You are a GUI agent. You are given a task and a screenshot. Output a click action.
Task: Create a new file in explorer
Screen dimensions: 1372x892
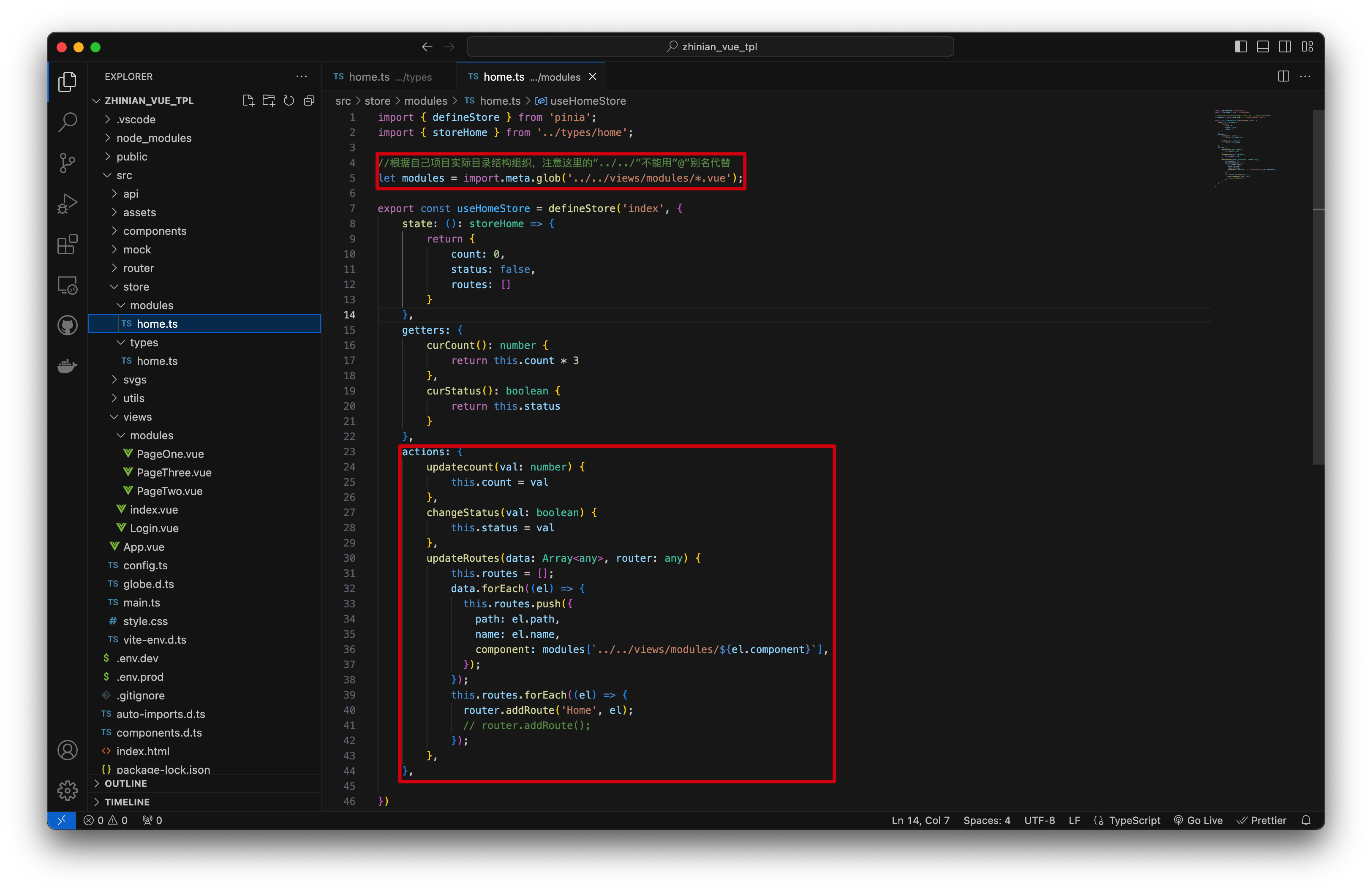[x=248, y=100]
